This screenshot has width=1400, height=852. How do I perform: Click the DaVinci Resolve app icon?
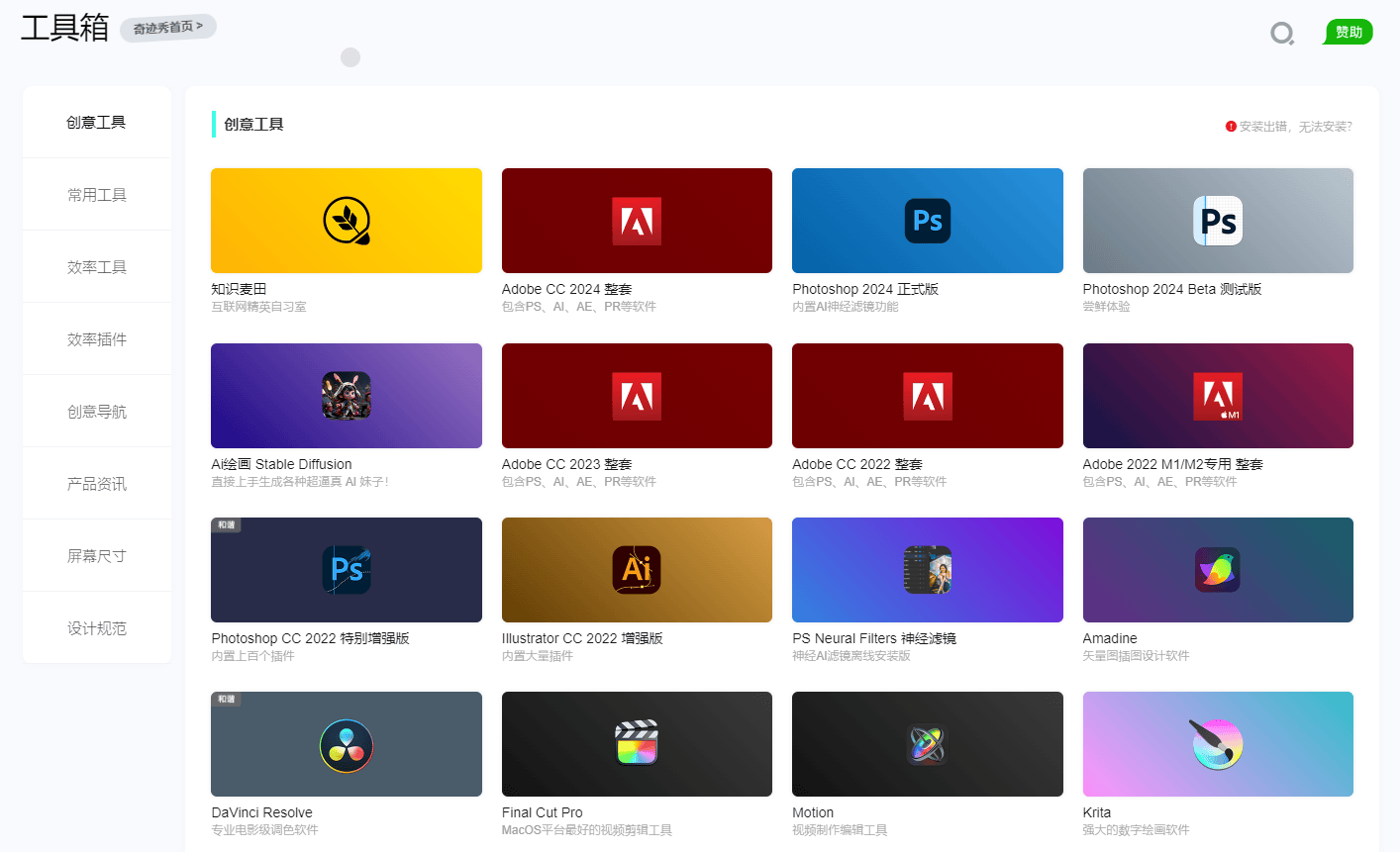347,745
